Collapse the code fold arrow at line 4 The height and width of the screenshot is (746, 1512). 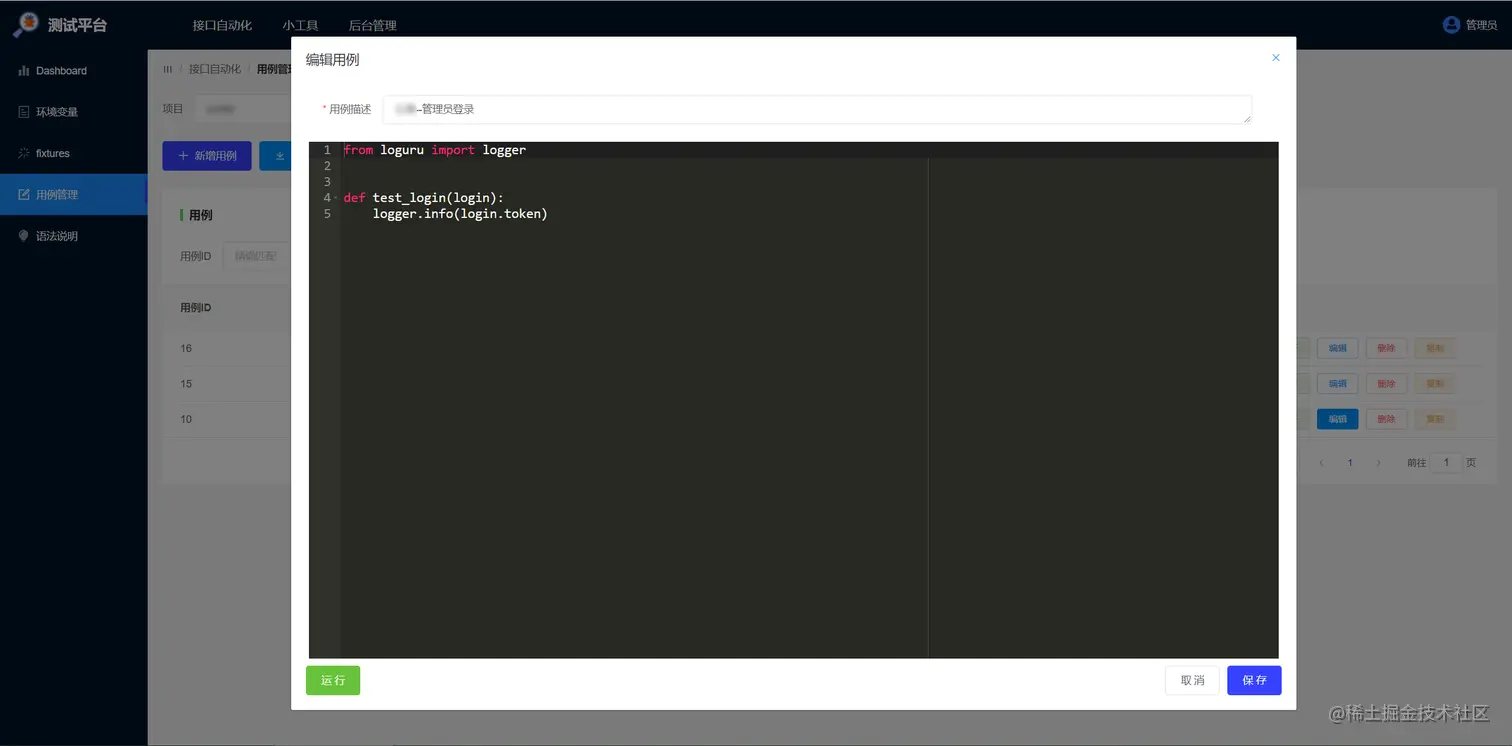pos(338,198)
